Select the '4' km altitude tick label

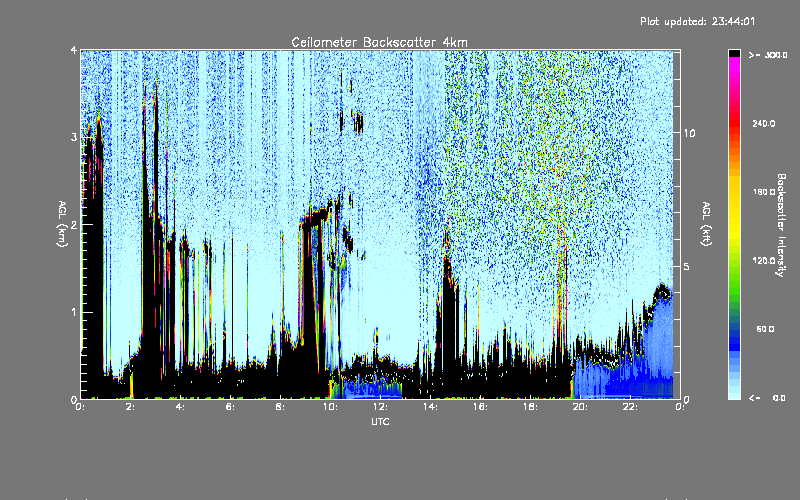74,50
